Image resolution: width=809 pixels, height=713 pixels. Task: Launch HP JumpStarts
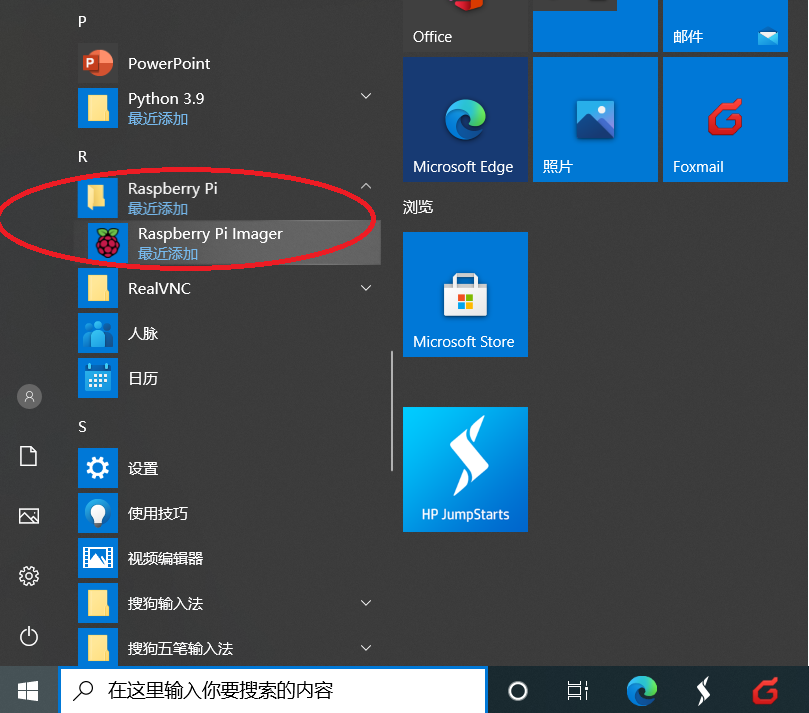[464, 469]
